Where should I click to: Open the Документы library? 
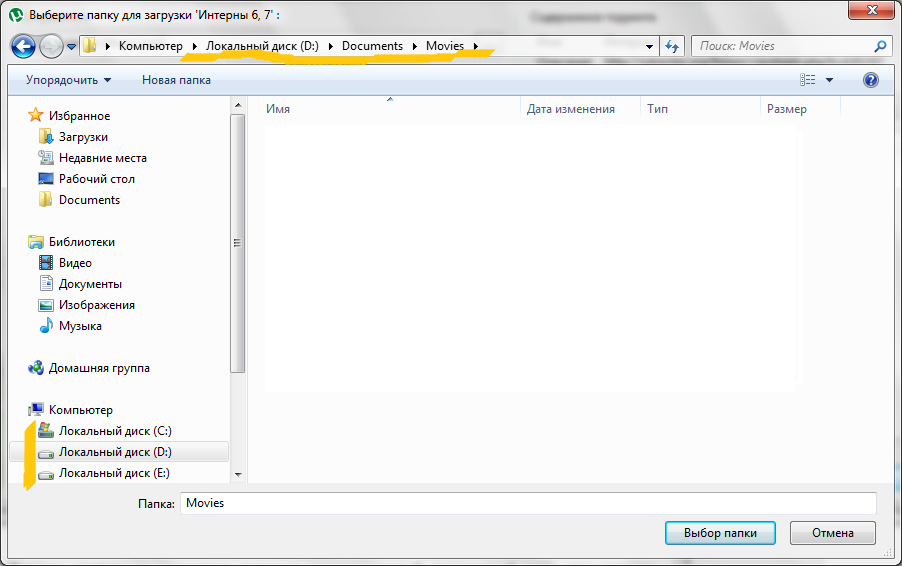click(90, 284)
